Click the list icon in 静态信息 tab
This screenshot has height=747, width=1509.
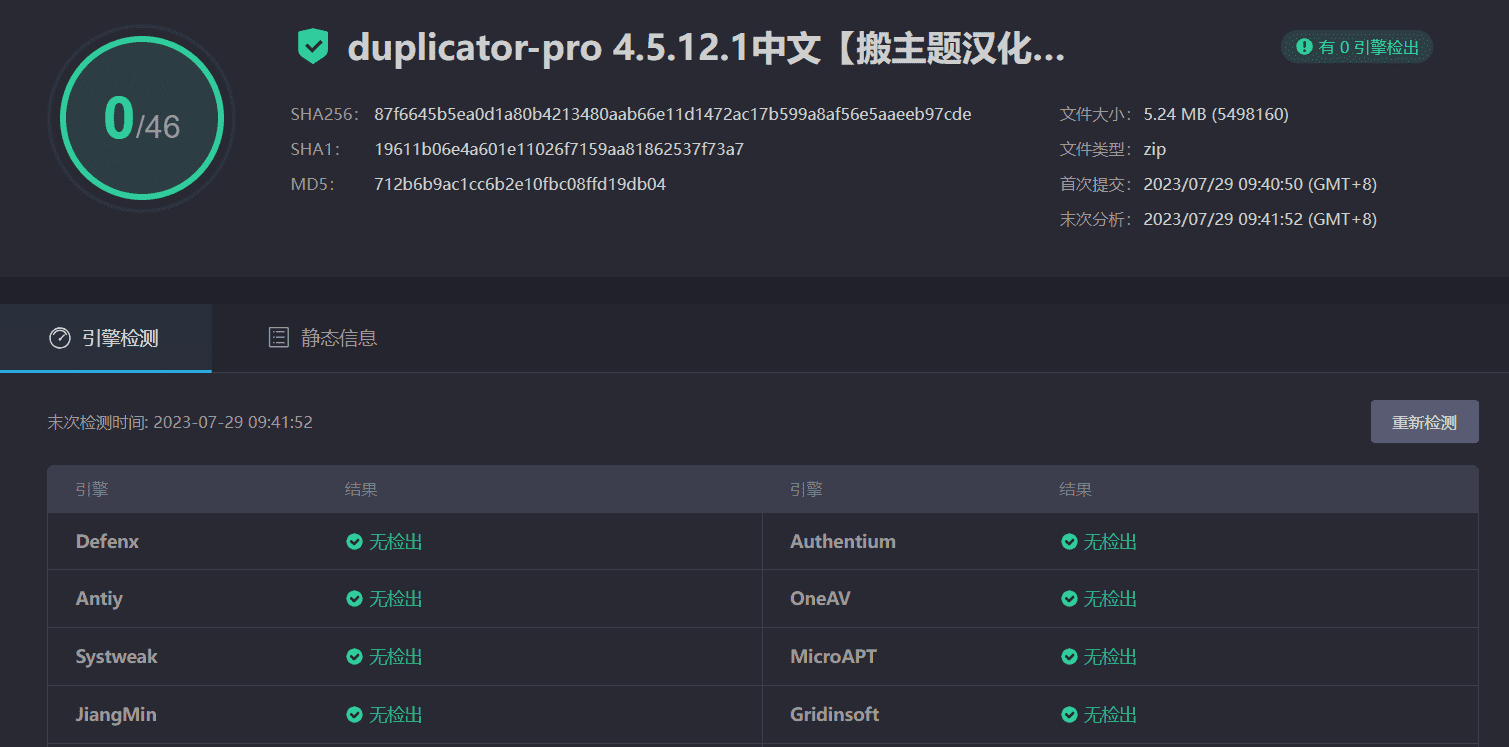click(279, 338)
